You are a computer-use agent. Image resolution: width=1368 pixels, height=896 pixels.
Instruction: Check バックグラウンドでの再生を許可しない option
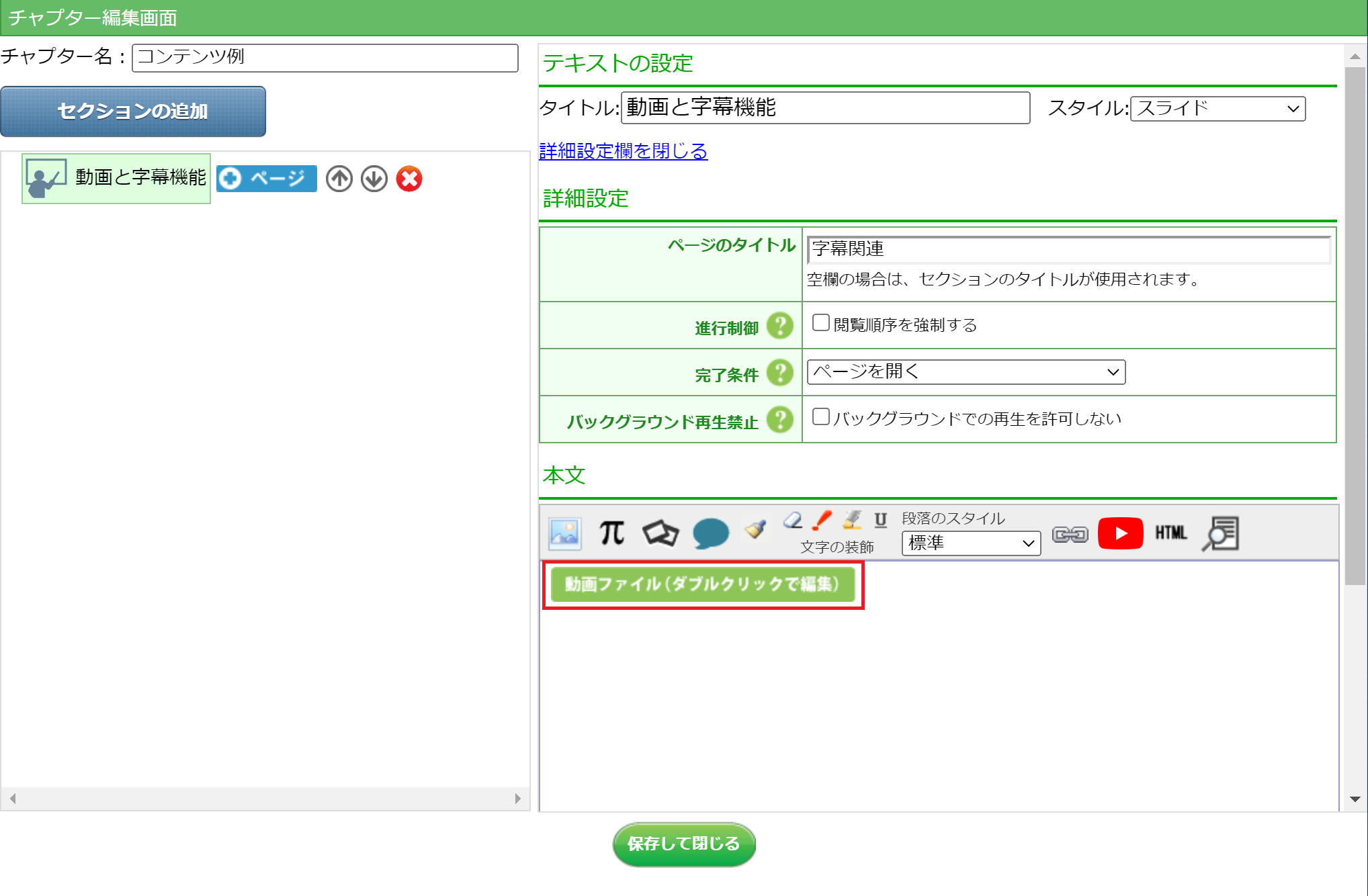820,417
